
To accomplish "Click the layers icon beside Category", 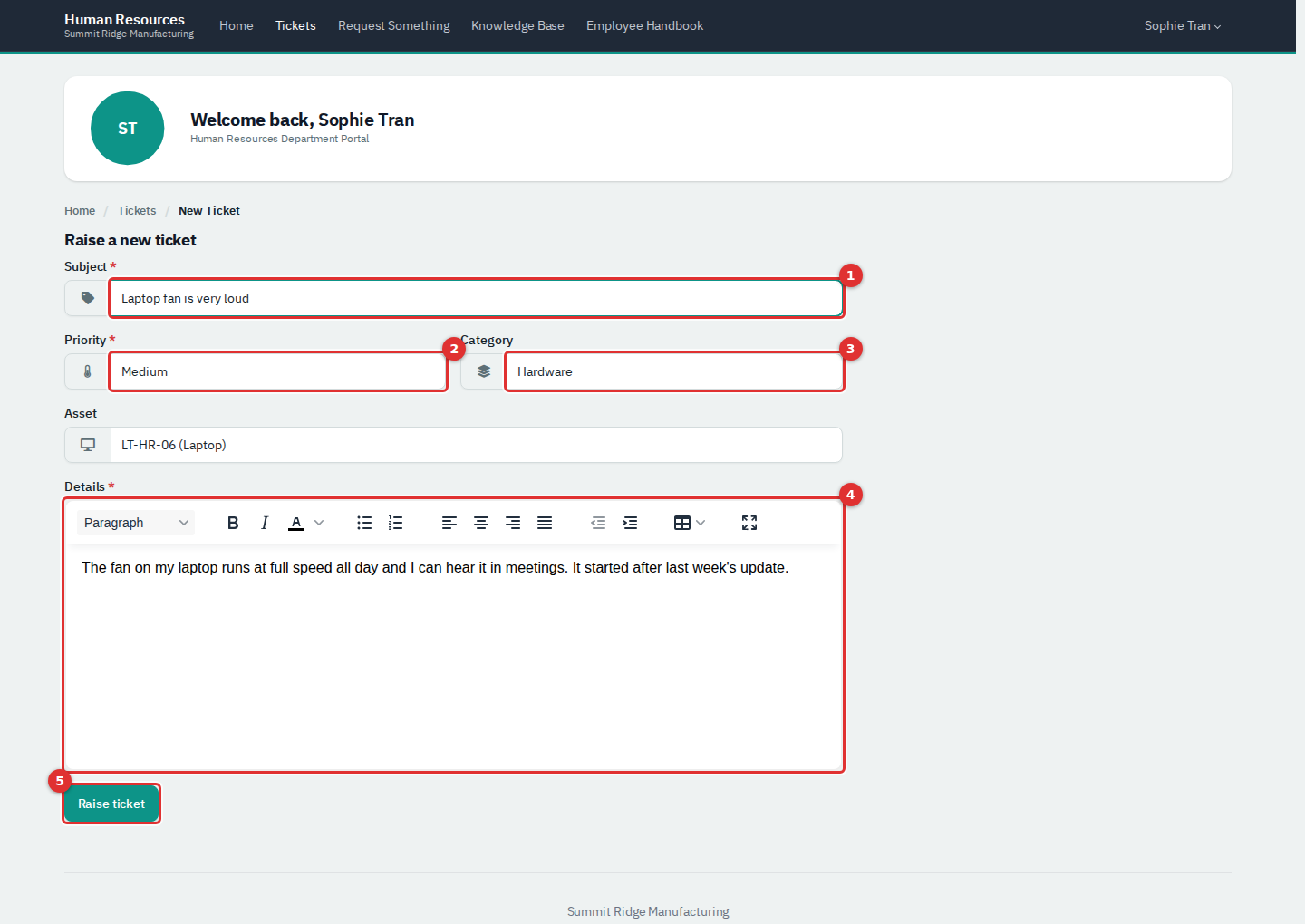I will click(x=484, y=371).
